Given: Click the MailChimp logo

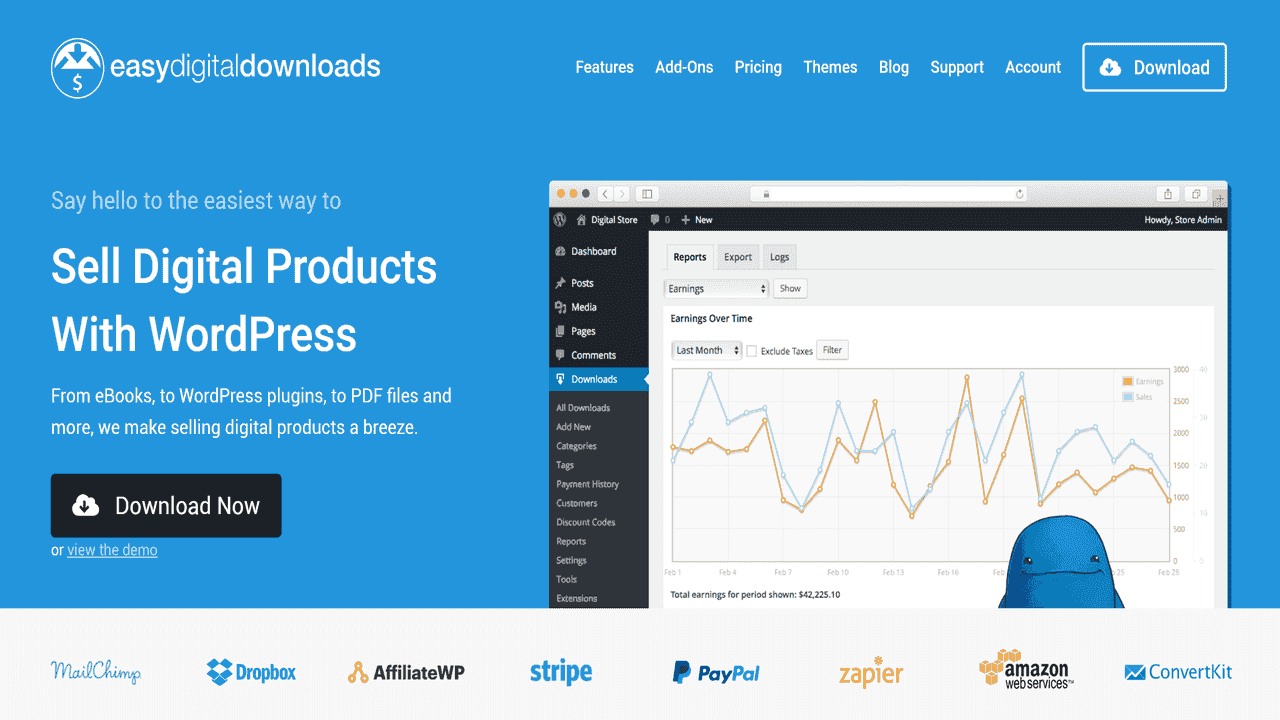Looking at the screenshot, I should click(96, 672).
